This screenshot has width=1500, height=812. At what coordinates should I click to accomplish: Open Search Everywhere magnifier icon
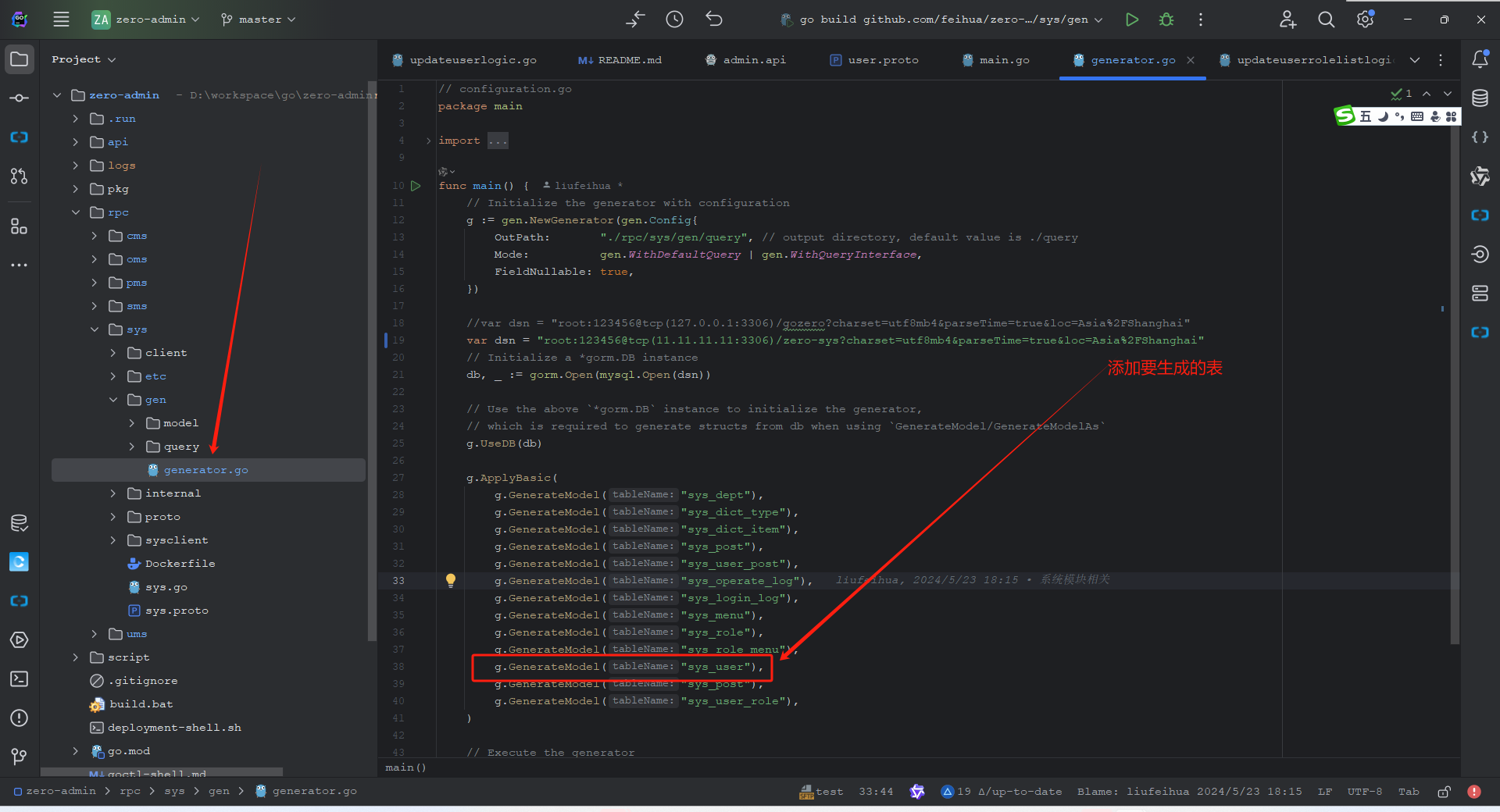(1327, 20)
